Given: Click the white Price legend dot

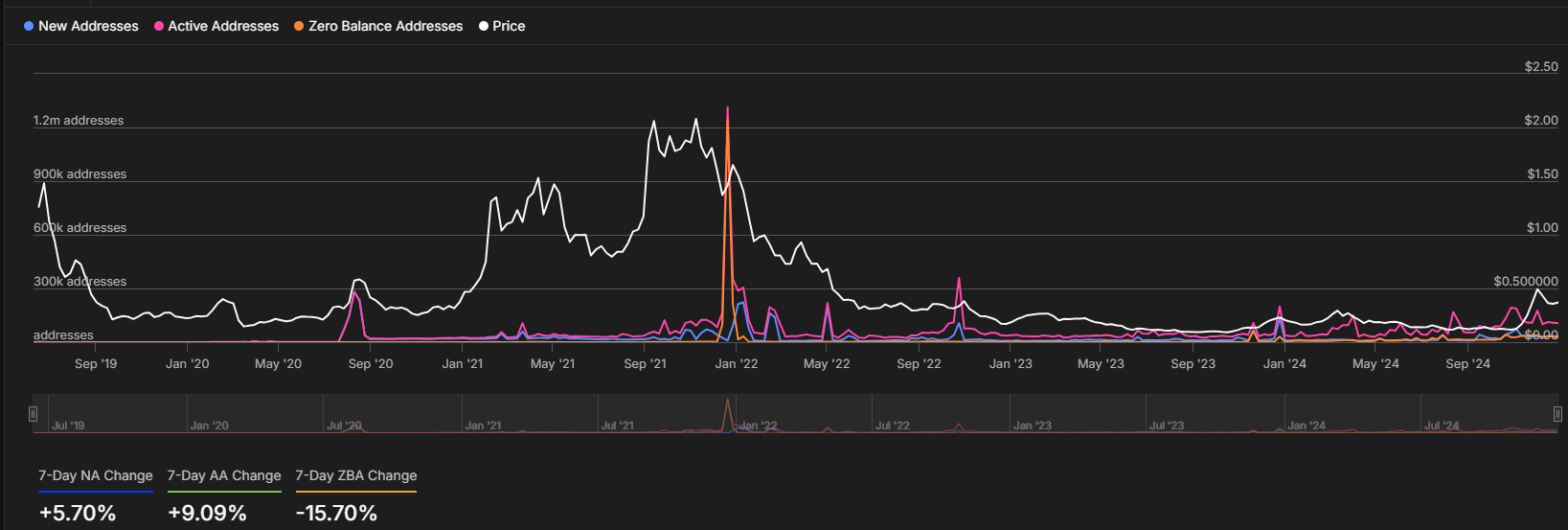Looking at the screenshot, I should click(484, 26).
